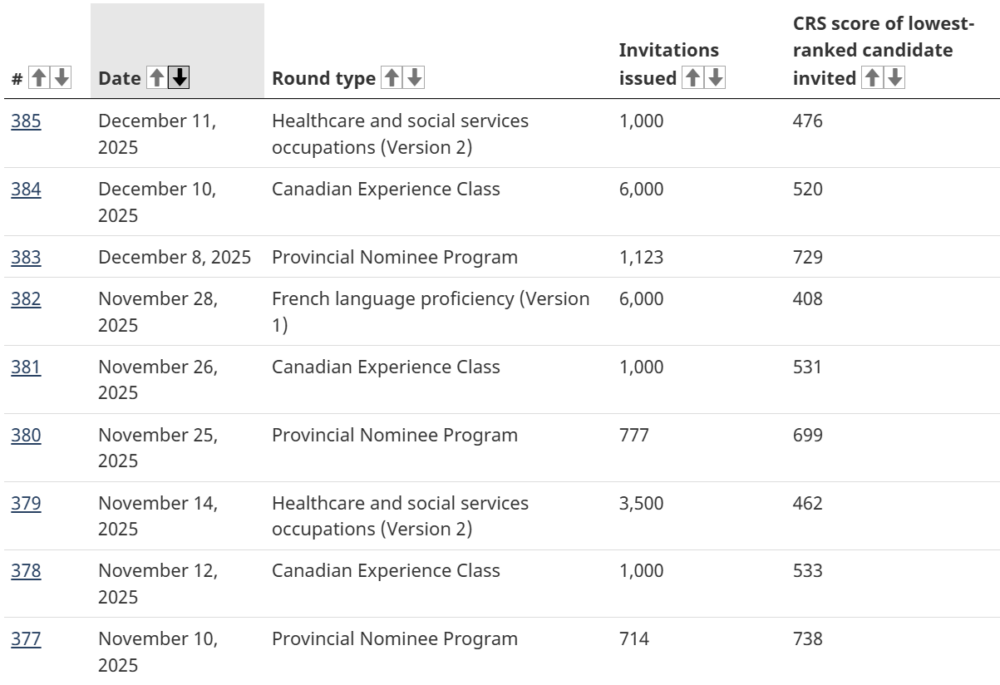Sort Date column descending arrow
Viewport: 1000px width, 685px height.
pos(179,78)
